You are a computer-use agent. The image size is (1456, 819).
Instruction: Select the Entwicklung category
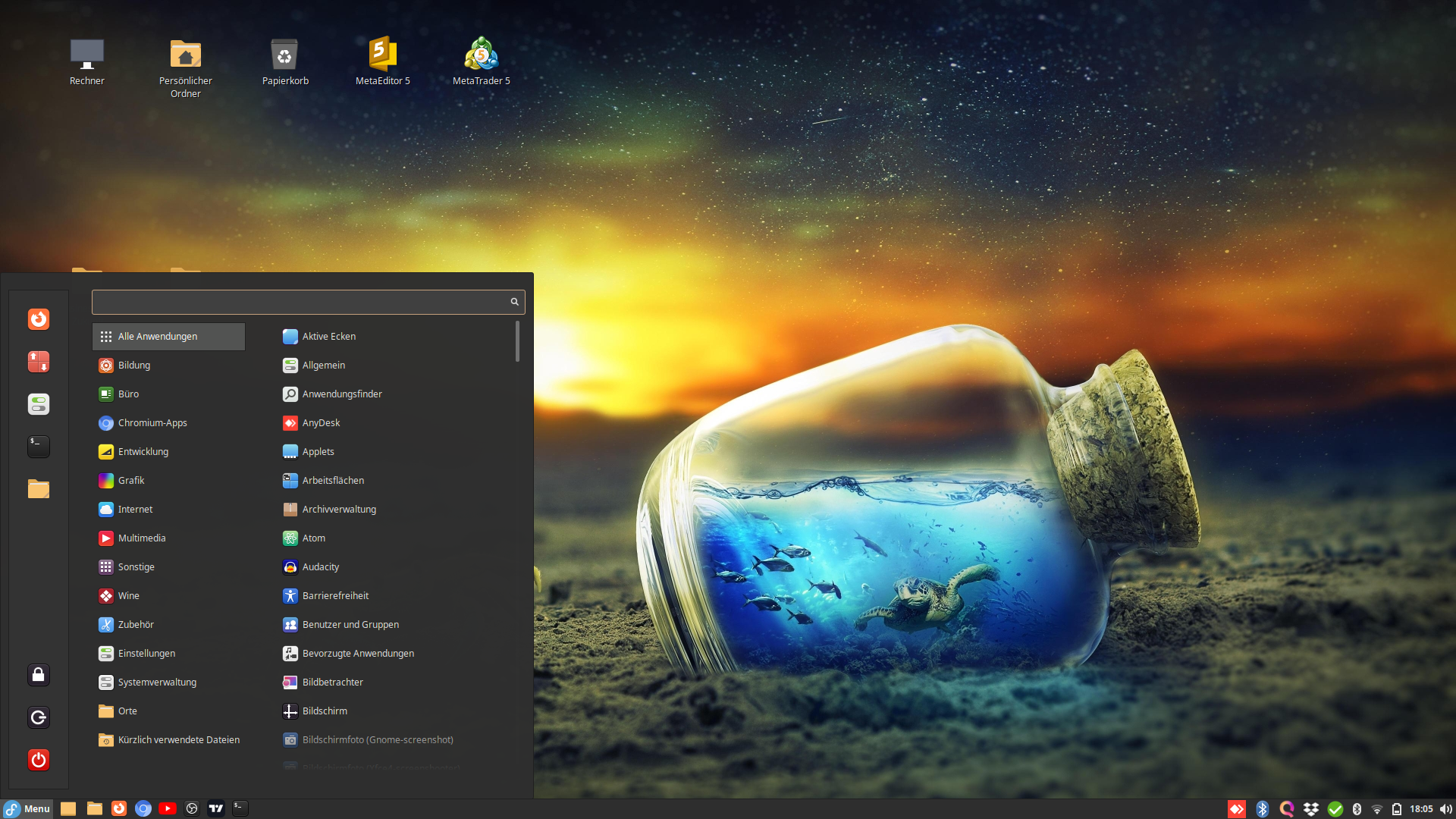[143, 451]
